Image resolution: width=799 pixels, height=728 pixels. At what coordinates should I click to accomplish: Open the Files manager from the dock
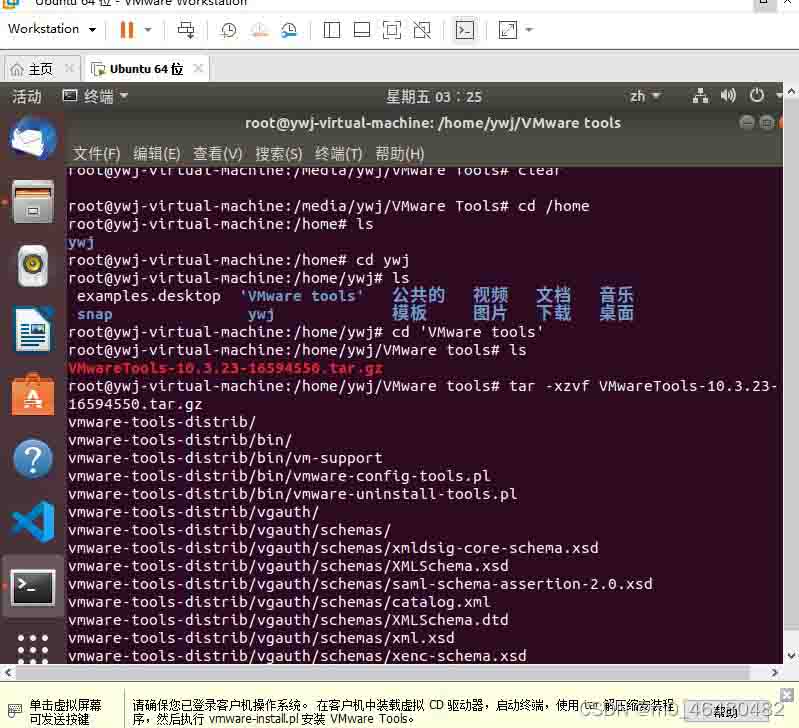pos(33,202)
